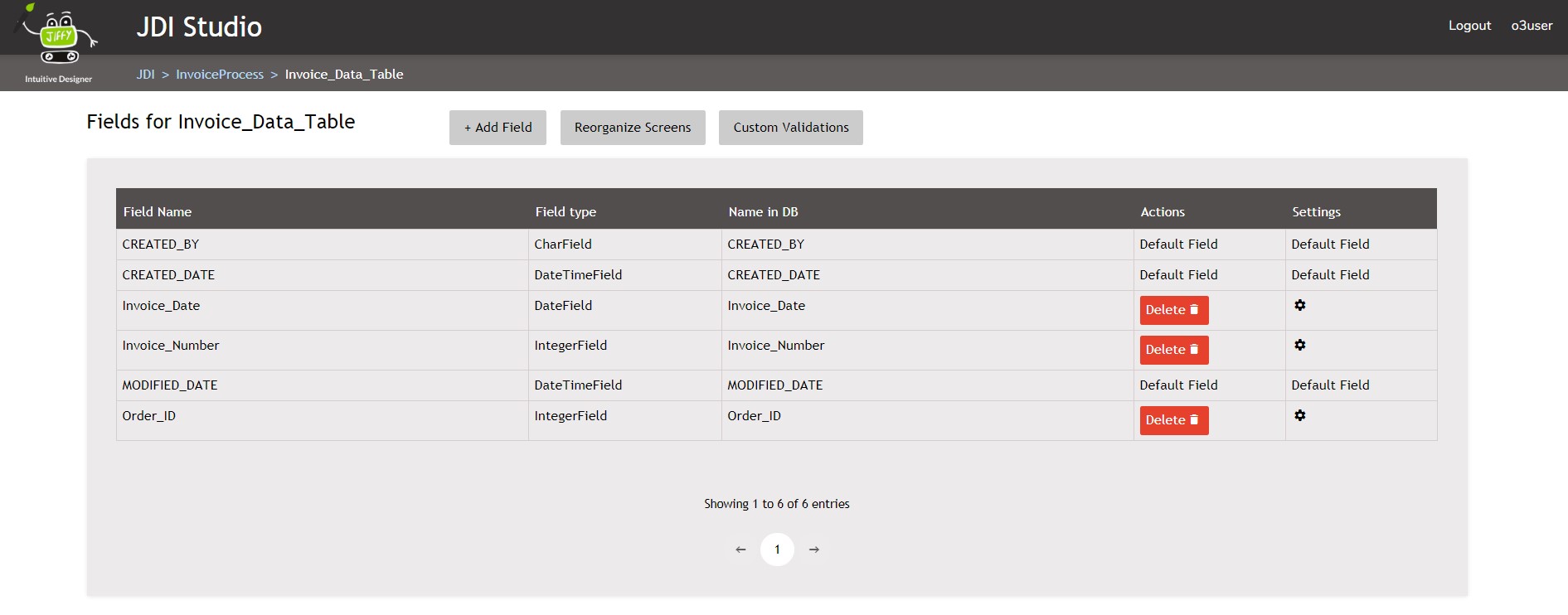This screenshot has height=615, width=1568.
Task: Click the CharField type cell
Action: (625, 245)
